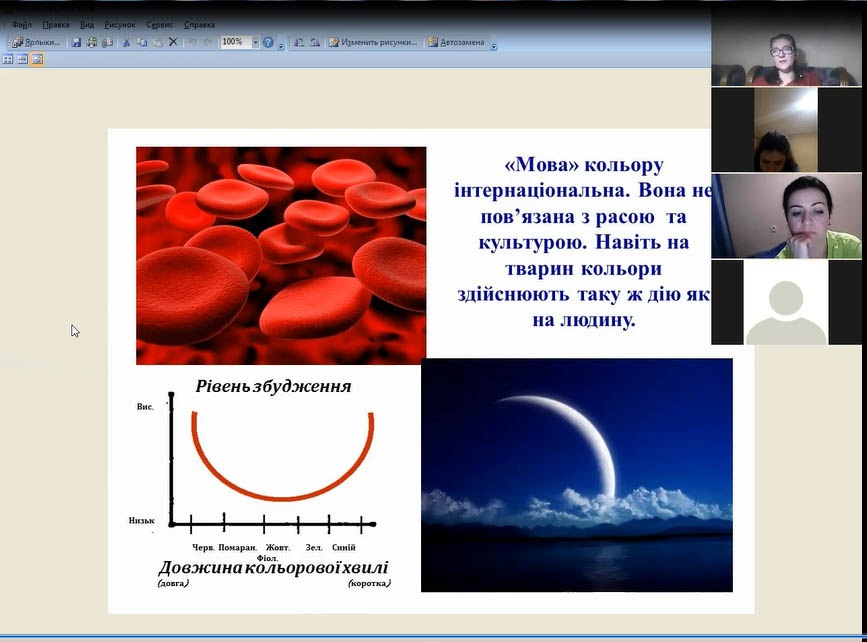867x642 pixels.
Task: Rotate the picture left
Action: 298,42
